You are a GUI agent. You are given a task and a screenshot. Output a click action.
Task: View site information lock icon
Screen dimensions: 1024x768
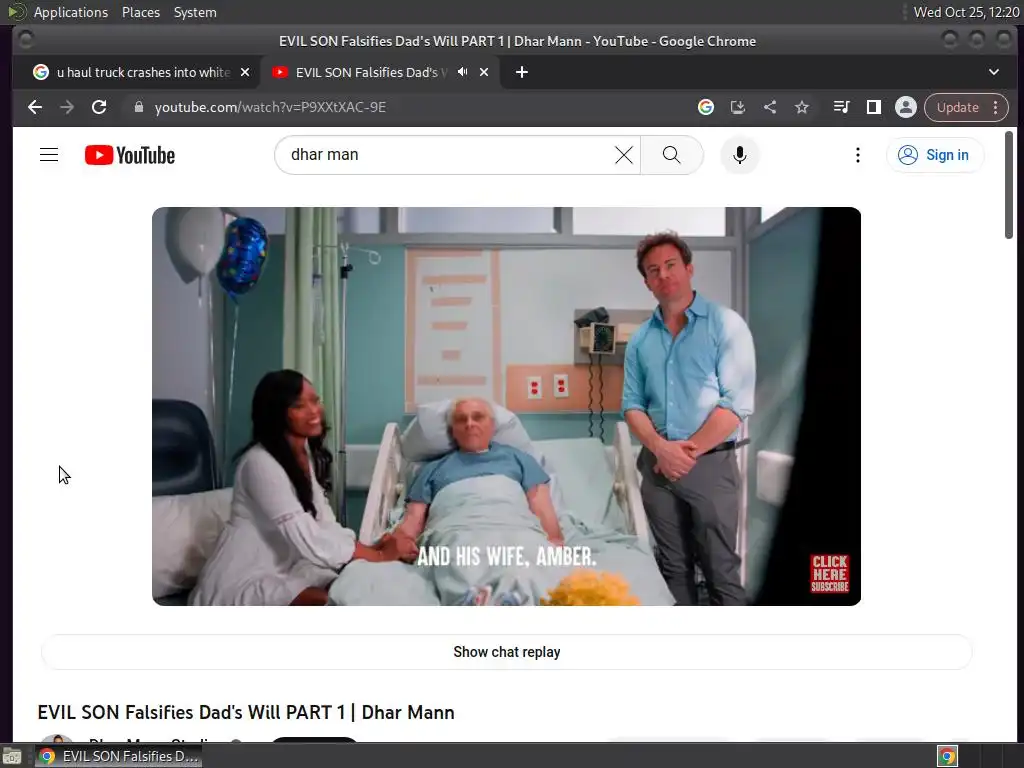[x=138, y=107]
